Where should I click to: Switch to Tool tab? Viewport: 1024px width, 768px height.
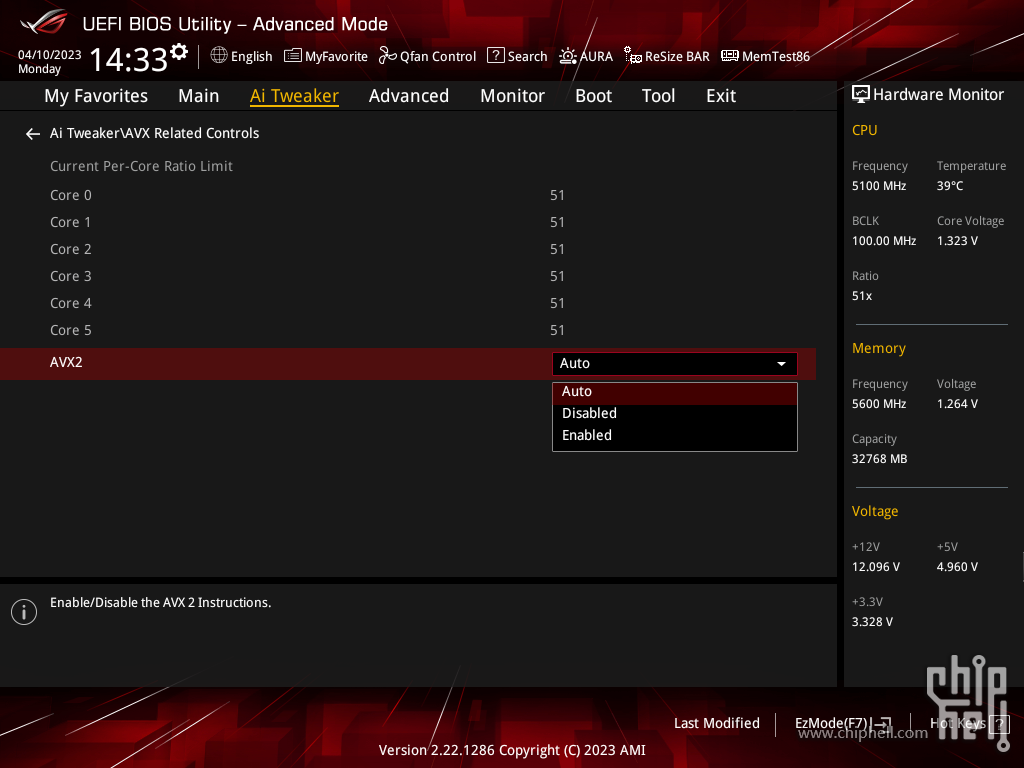(658, 96)
